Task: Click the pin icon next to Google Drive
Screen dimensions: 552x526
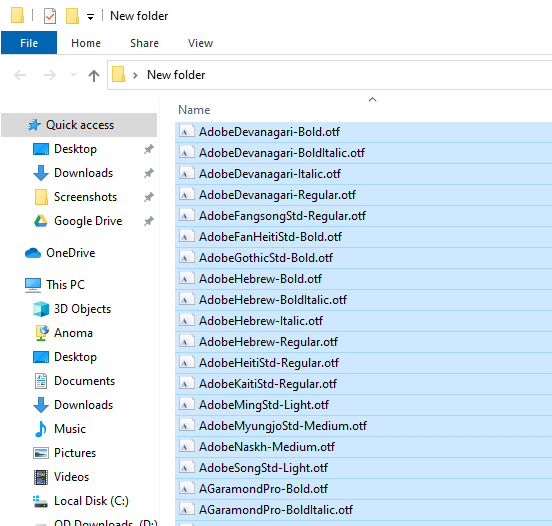Action: 149,221
